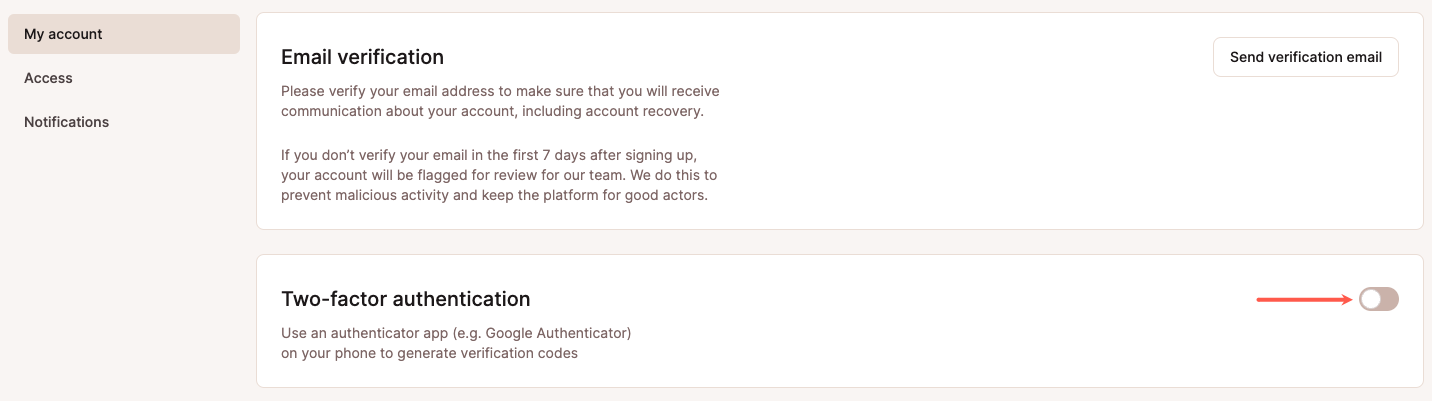Open Notifications in the sidebar

click(67, 122)
